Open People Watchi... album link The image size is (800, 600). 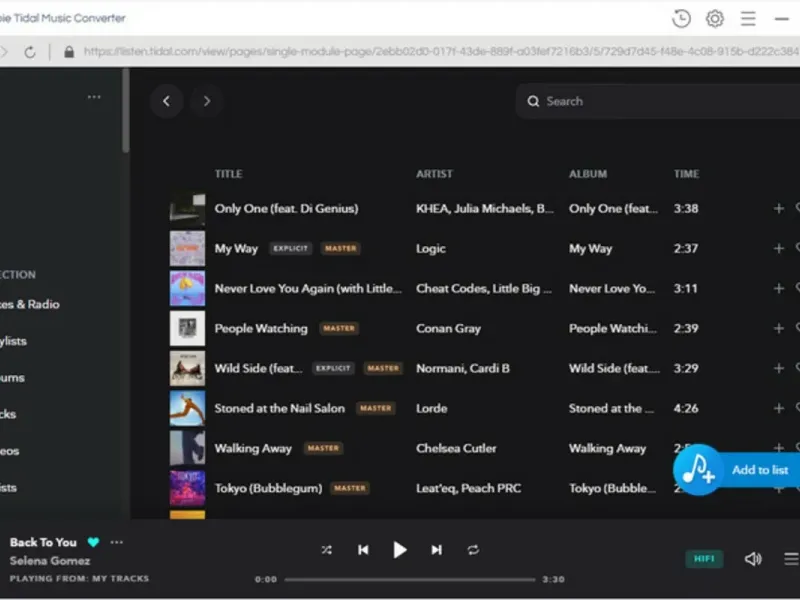click(613, 329)
